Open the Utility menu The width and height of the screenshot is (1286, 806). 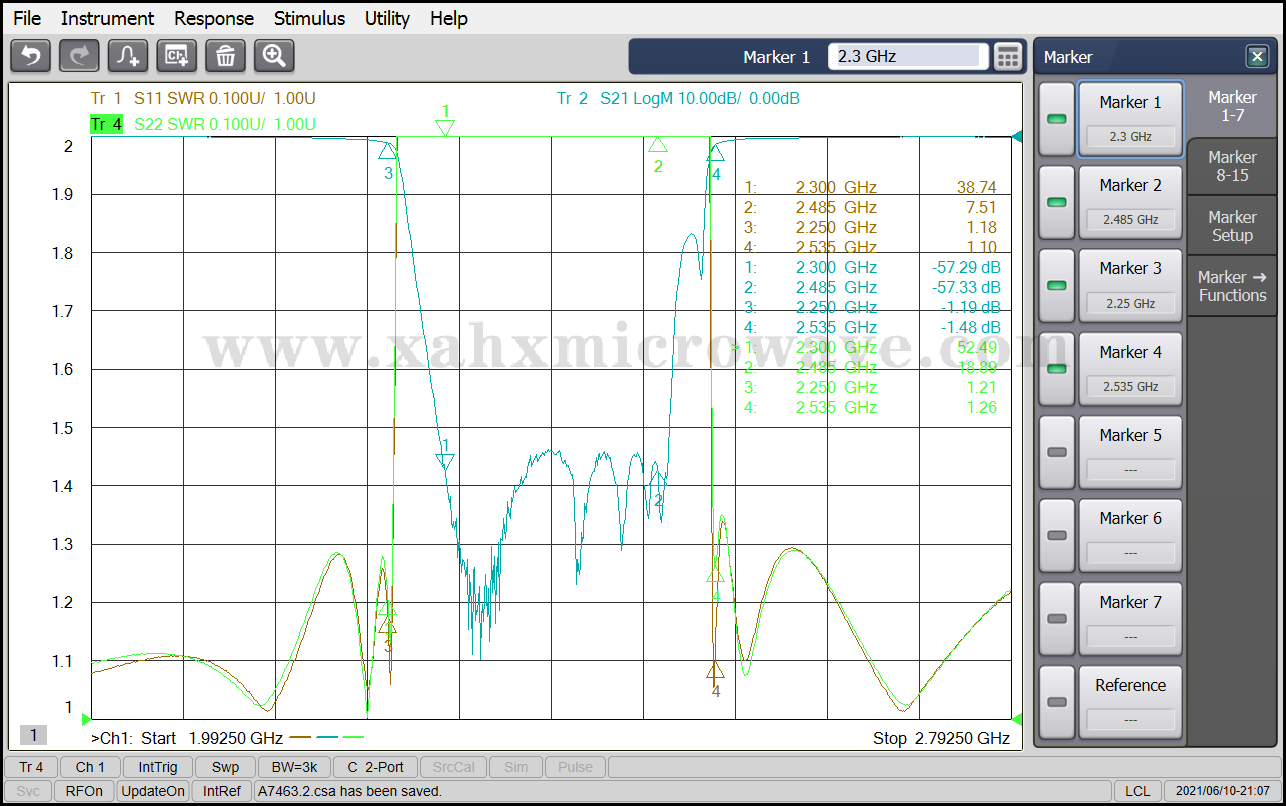(x=387, y=18)
